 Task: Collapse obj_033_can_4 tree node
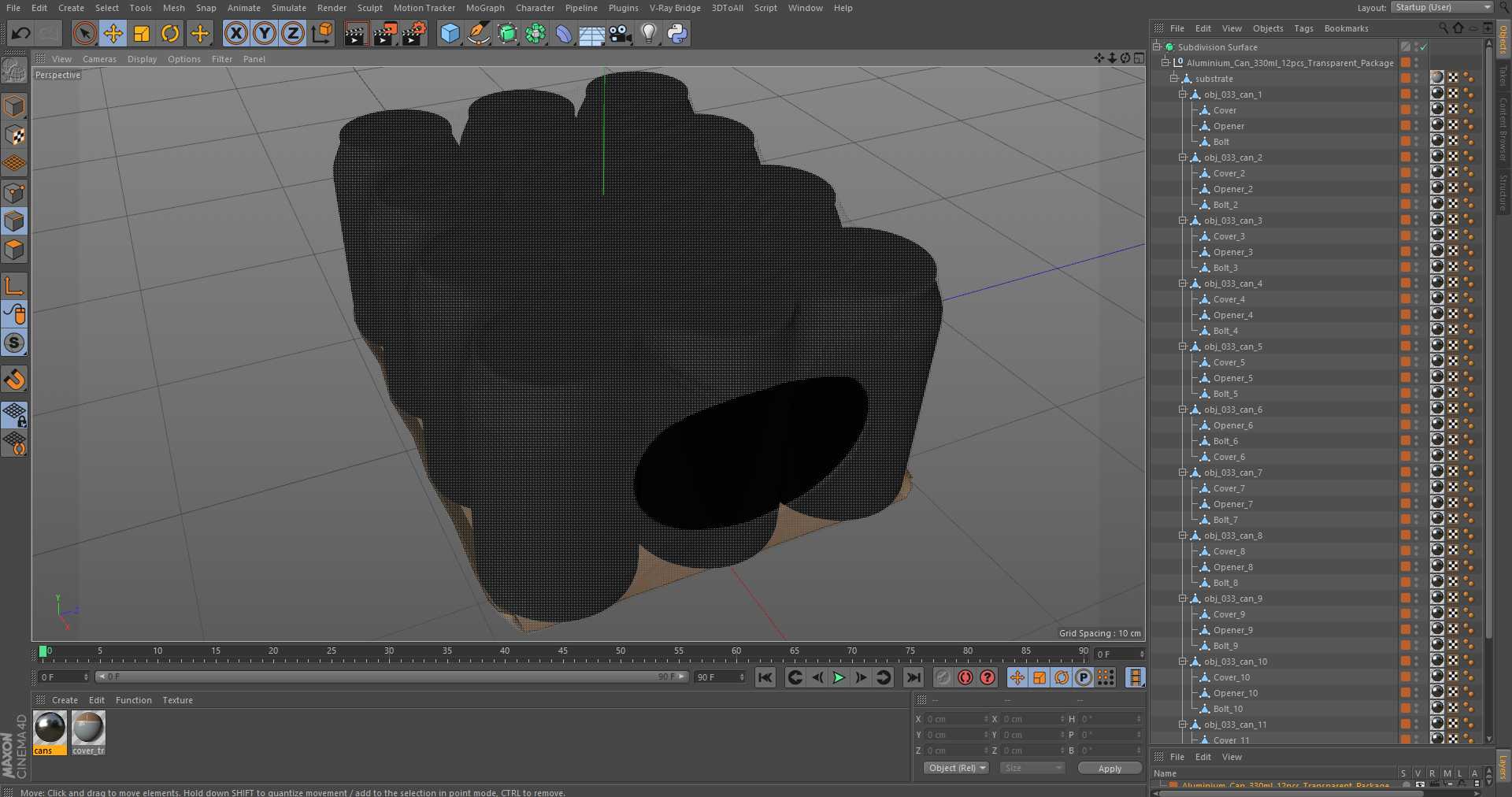pos(1182,284)
